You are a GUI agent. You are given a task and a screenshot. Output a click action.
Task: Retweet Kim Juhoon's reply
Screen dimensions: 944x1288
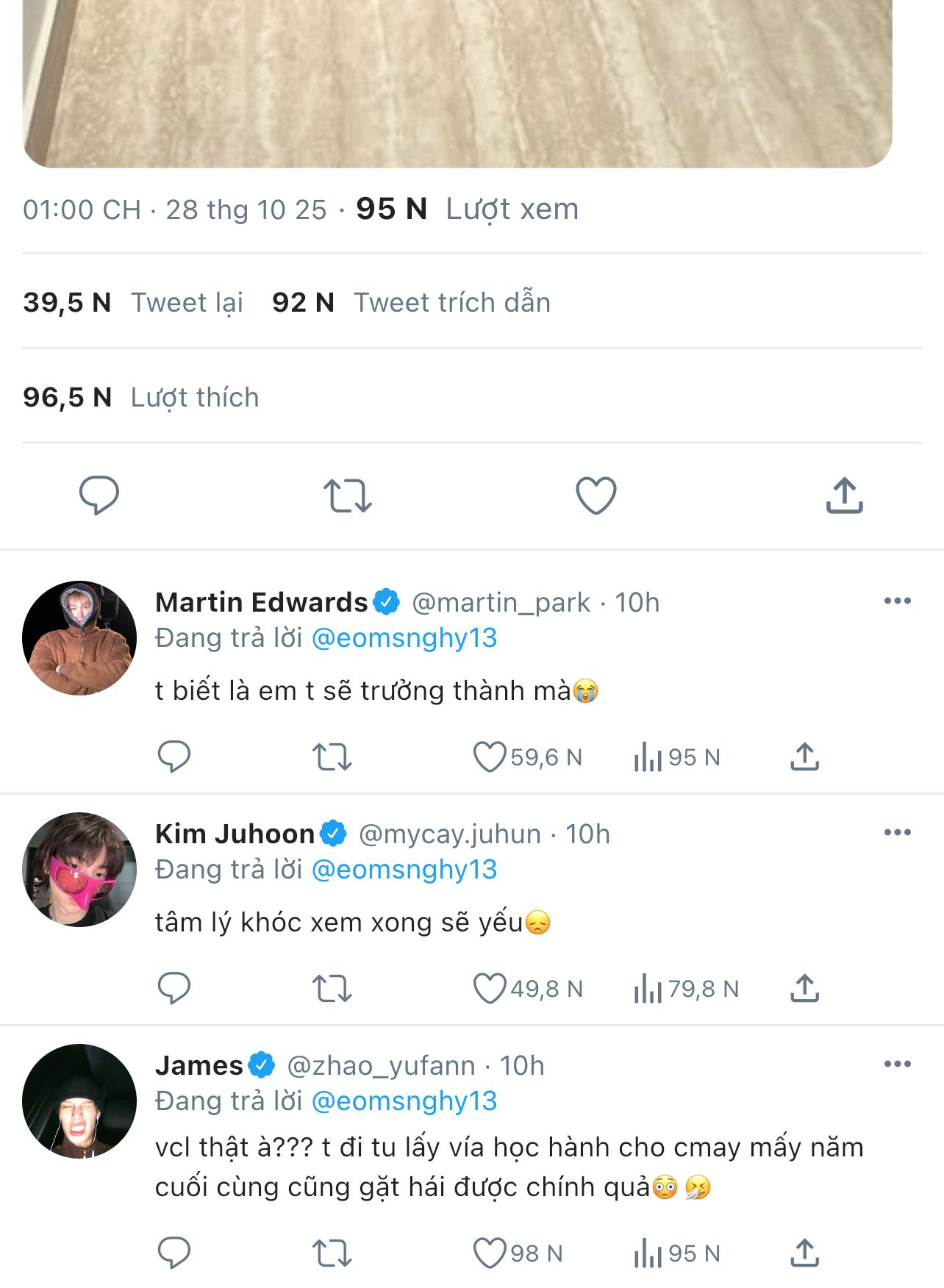coord(332,988)
